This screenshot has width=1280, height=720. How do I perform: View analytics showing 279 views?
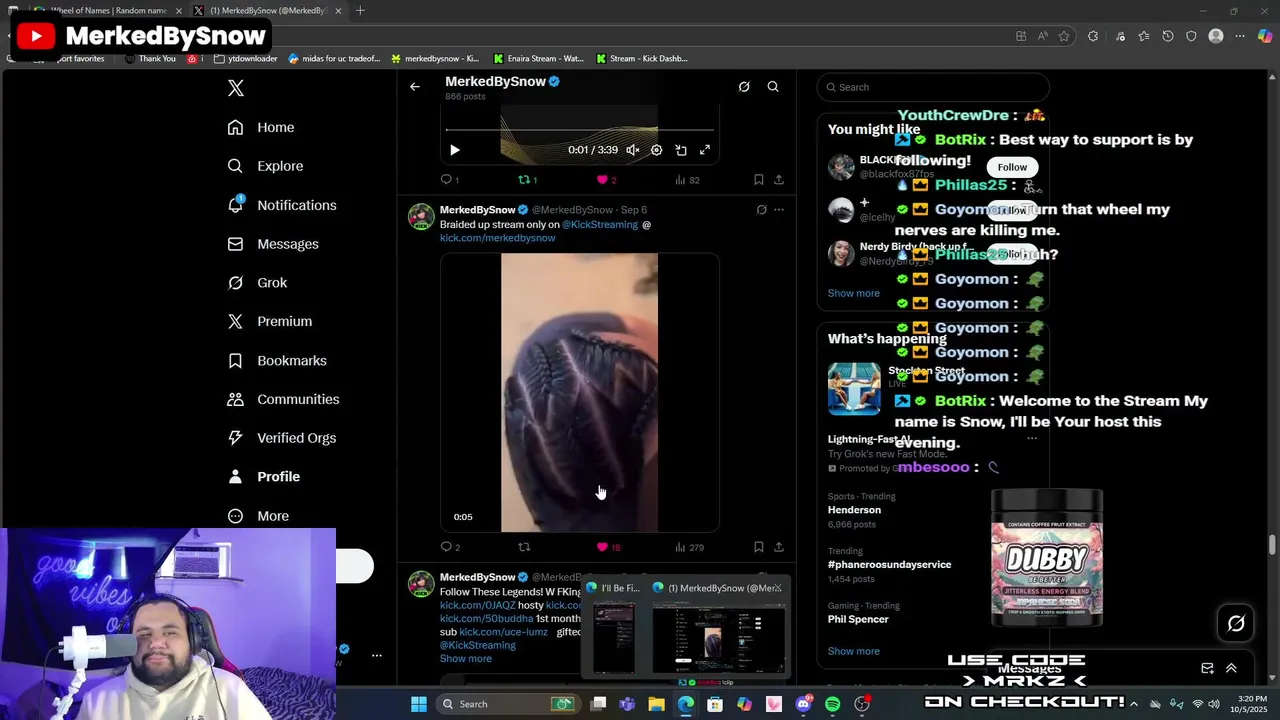(x=689, y=547)
